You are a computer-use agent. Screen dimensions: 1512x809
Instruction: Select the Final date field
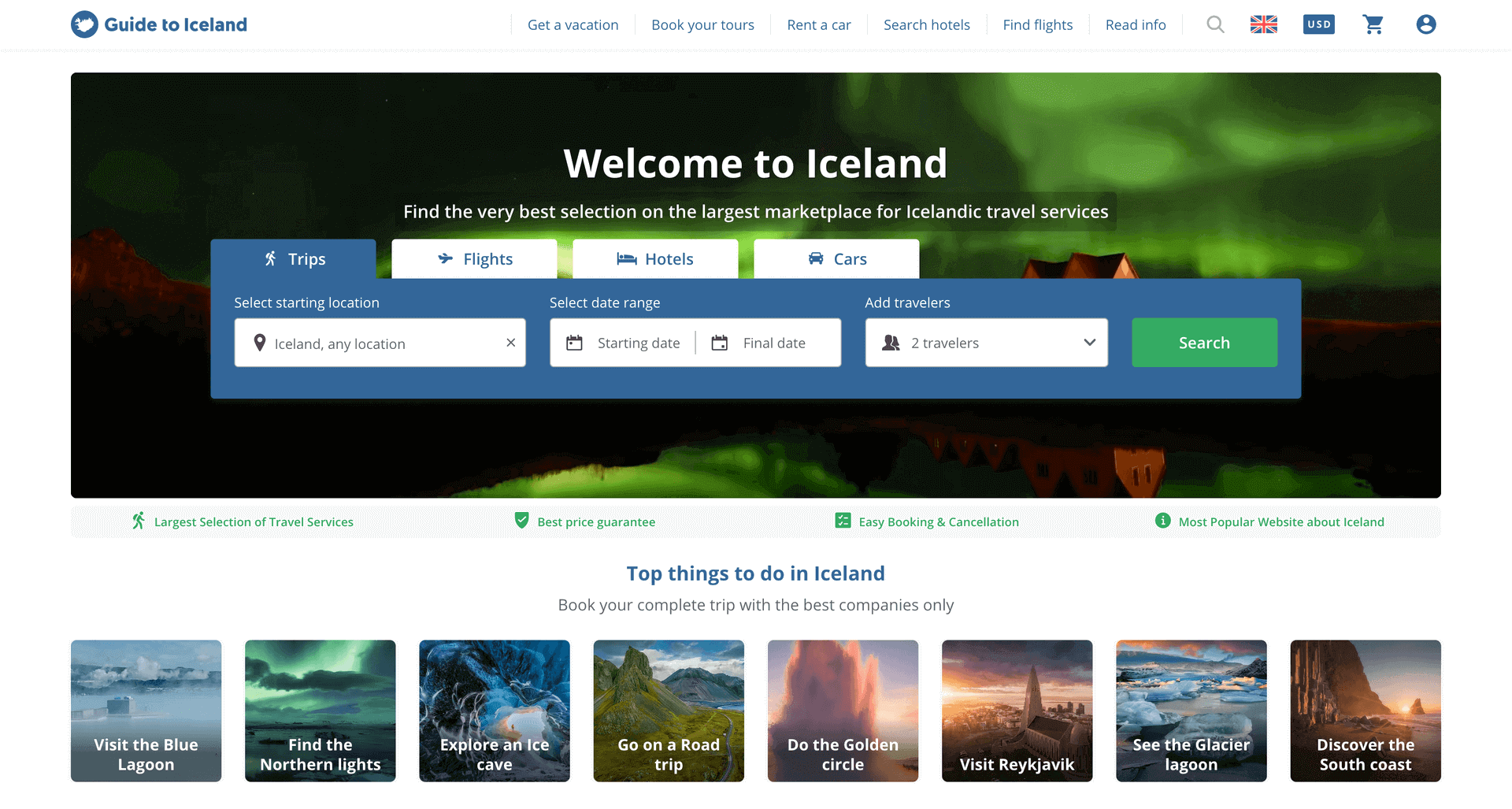coord(769,343)
